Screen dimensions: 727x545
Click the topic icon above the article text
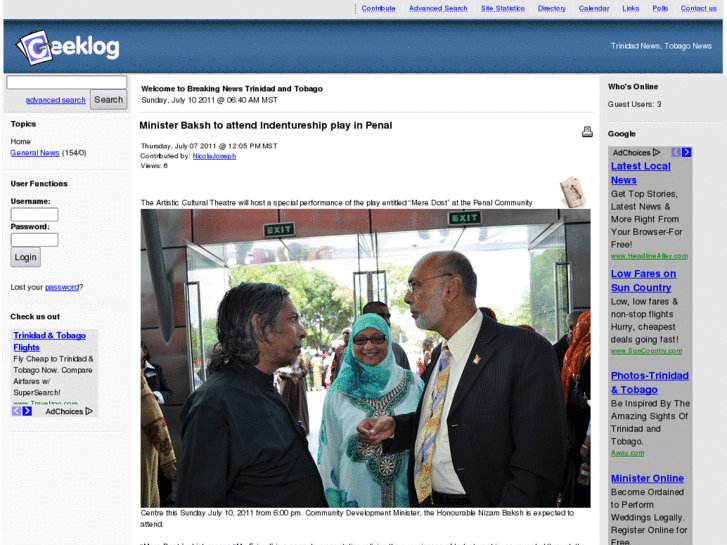tap(573, 192)
